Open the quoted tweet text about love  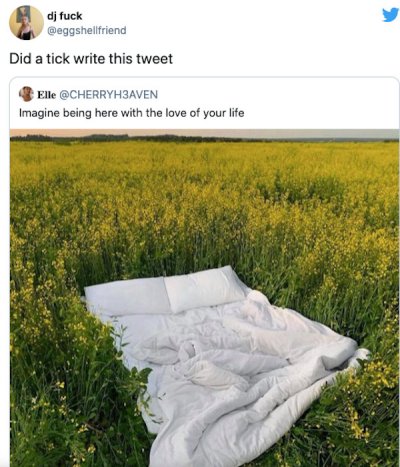[132, 113]
